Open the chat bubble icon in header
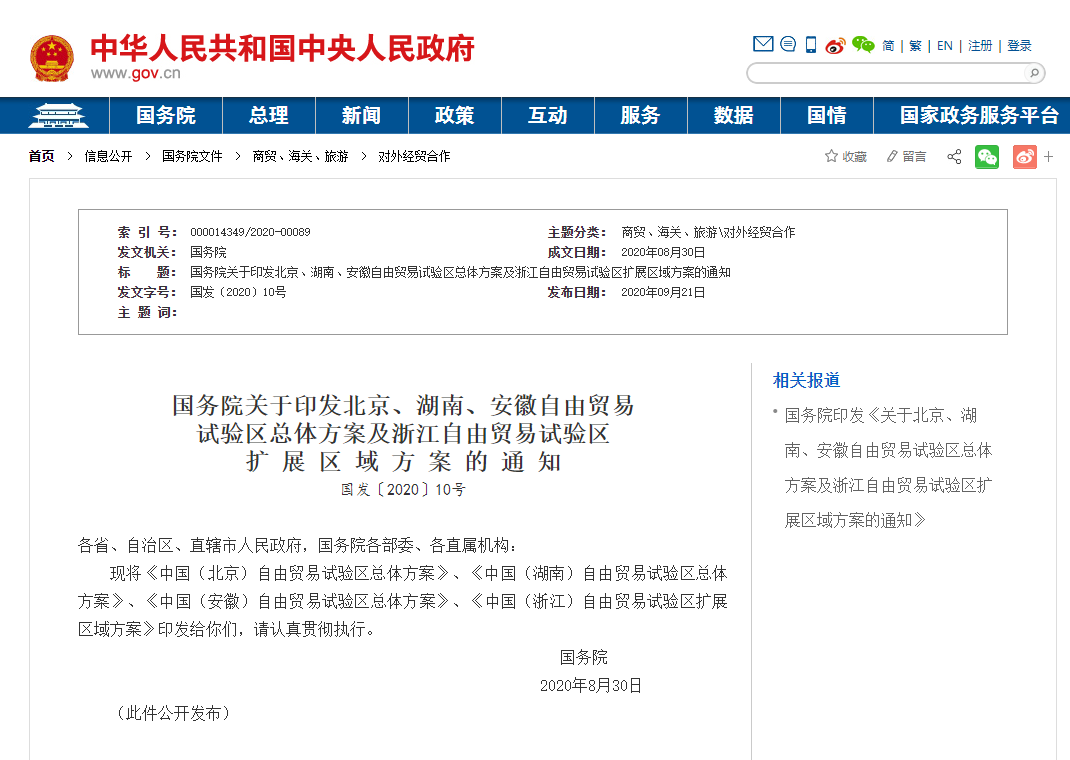This screenshot has height=760, width=1070. (788, 44)
